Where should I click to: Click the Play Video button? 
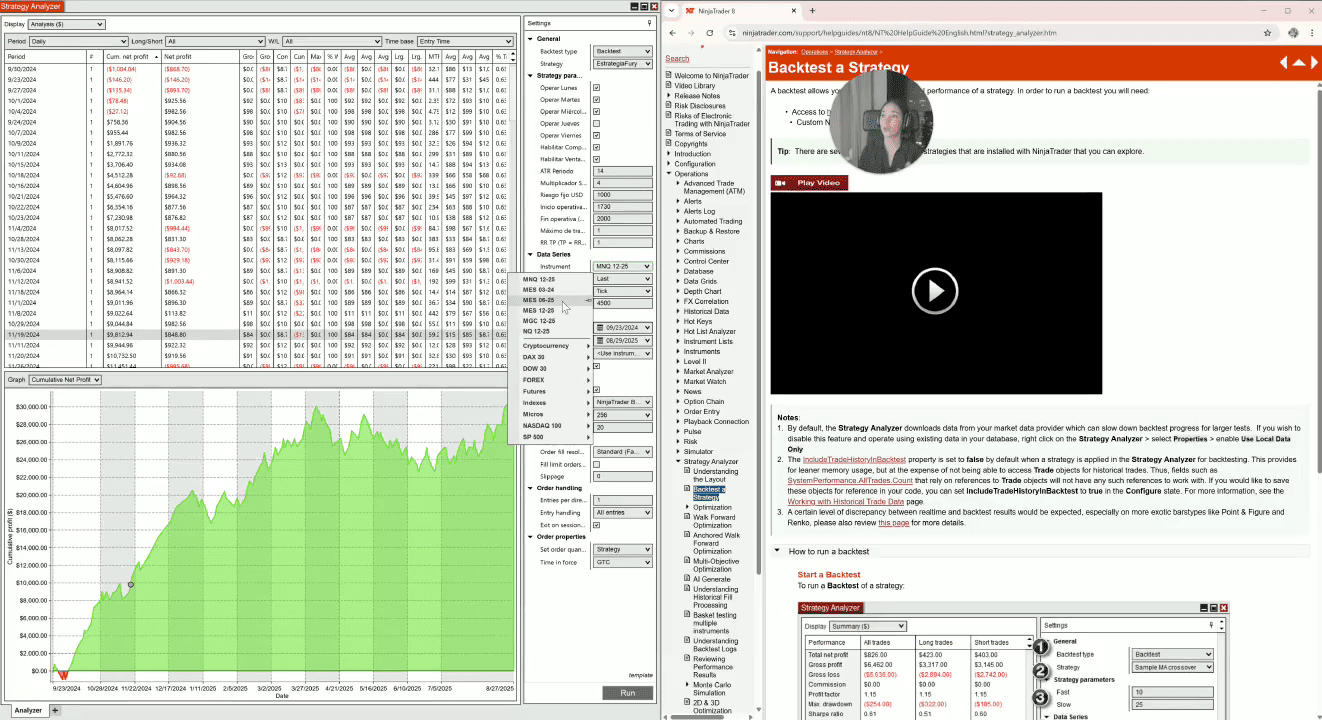click(x=809, y=183)
